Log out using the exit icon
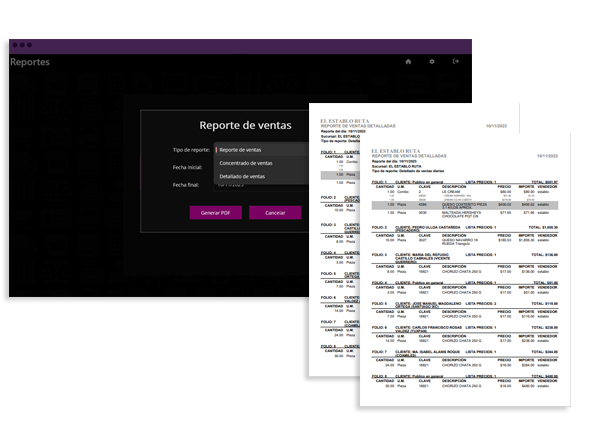This screenshot has height=435, width=589. click(456, 61)
